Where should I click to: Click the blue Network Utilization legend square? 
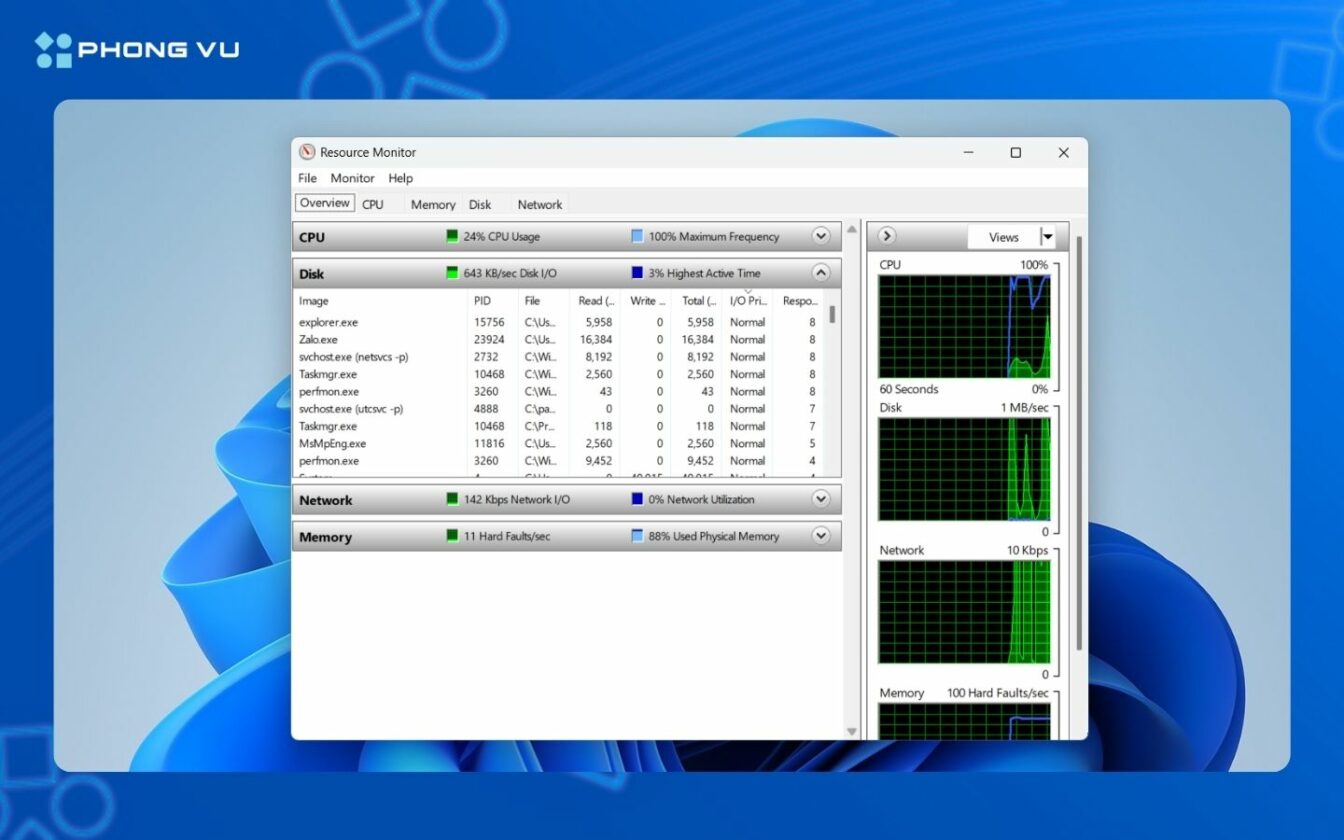pyautogui.click(x=637, y=499)
